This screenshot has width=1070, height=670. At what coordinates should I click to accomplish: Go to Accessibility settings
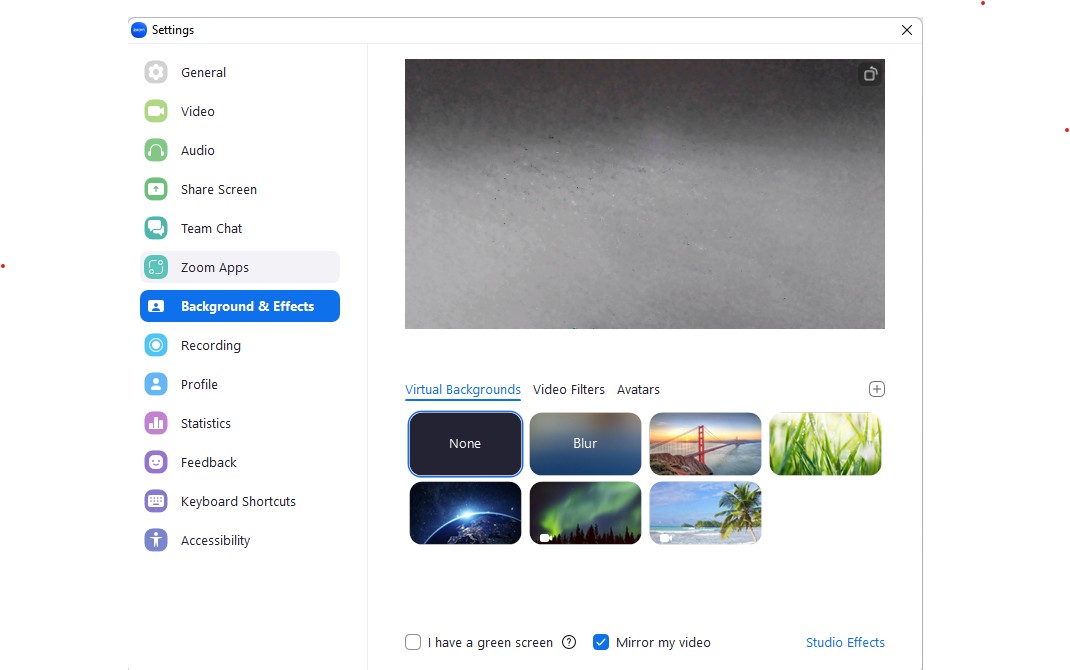click(x=215, y=540)
